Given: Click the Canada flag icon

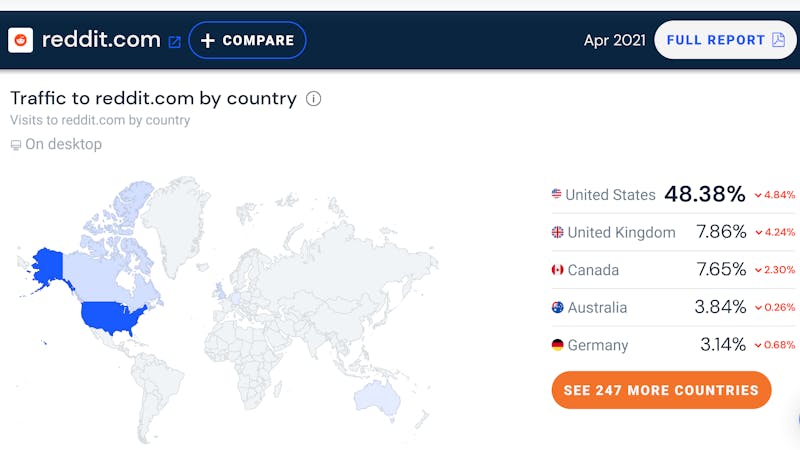Looking at the screenshot, I should tap(557, 270).
